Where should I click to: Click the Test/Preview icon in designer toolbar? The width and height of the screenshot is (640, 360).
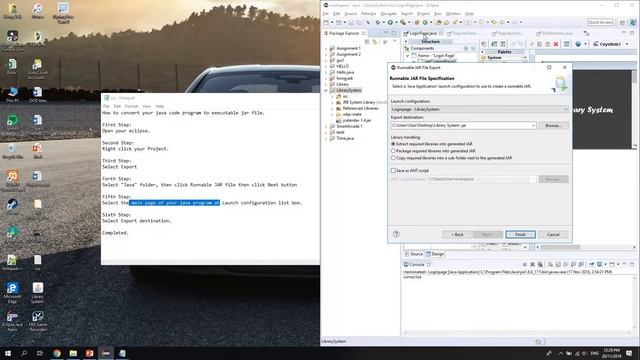(484, 44)
